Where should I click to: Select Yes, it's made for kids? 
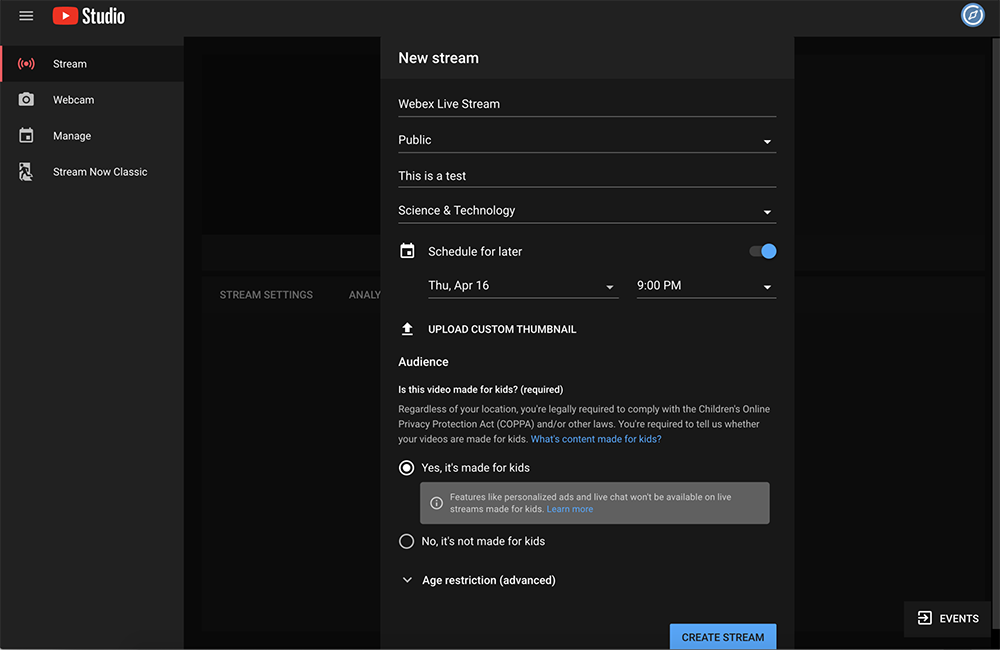click(406, 468)
